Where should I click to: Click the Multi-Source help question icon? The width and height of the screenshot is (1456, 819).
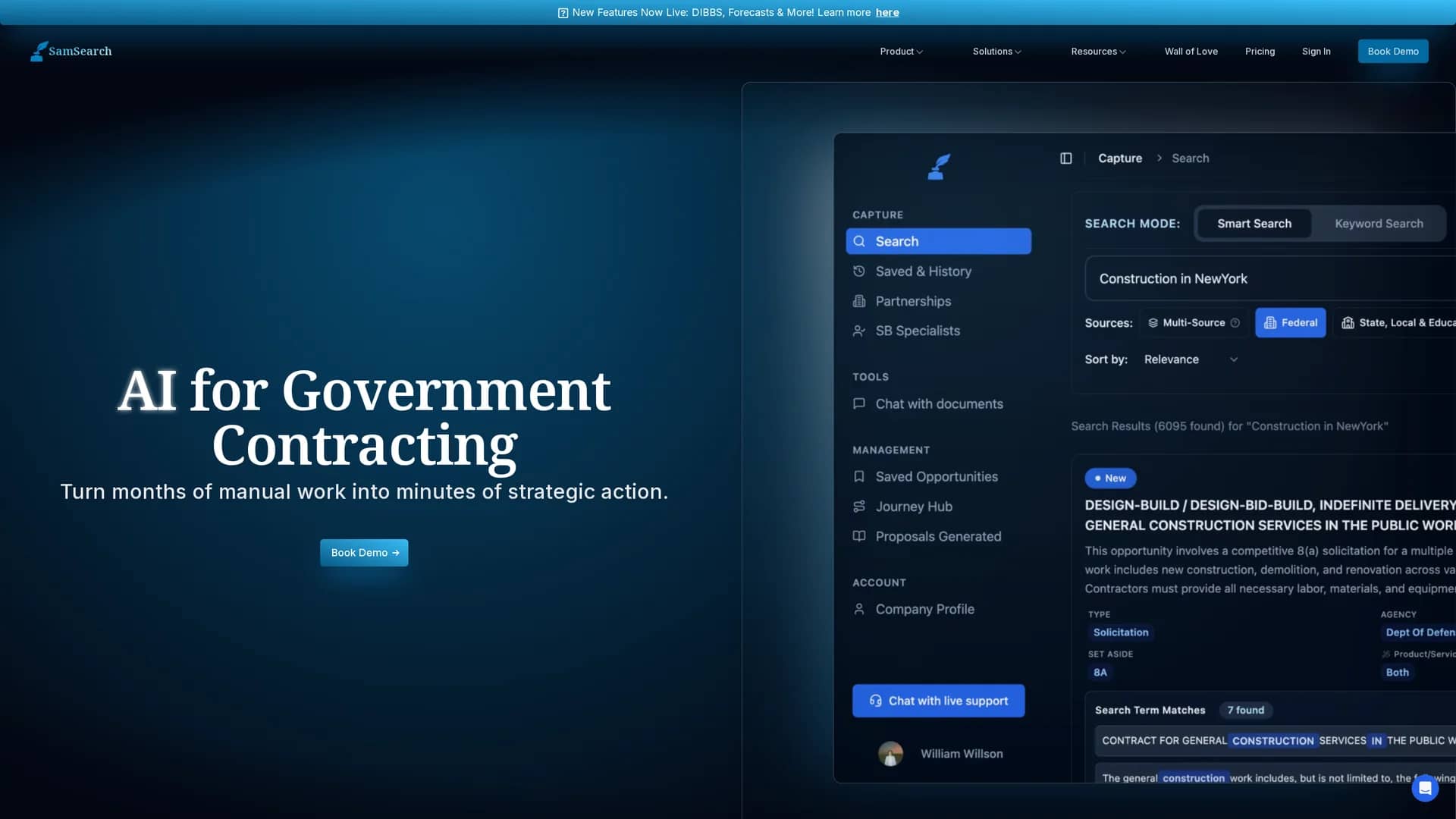pos(1235,323)
